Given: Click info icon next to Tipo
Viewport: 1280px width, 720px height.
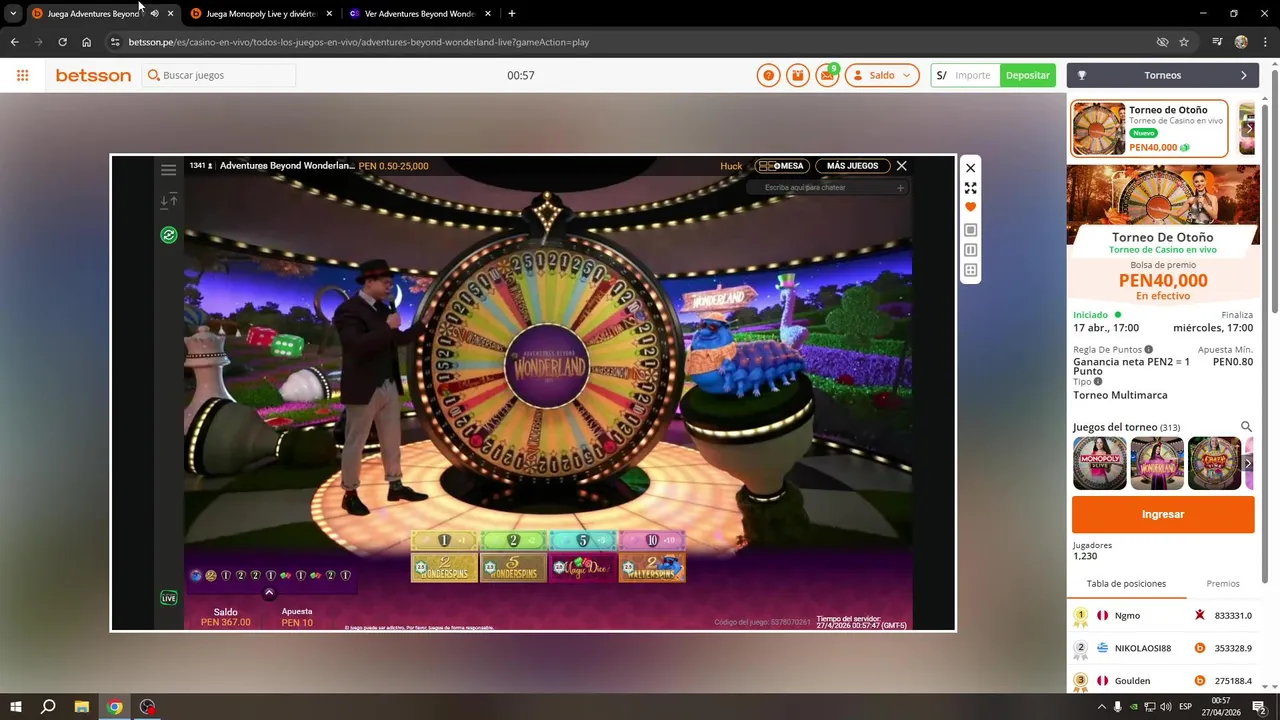Looking at the screenshot, I should tap(1098, 382).
